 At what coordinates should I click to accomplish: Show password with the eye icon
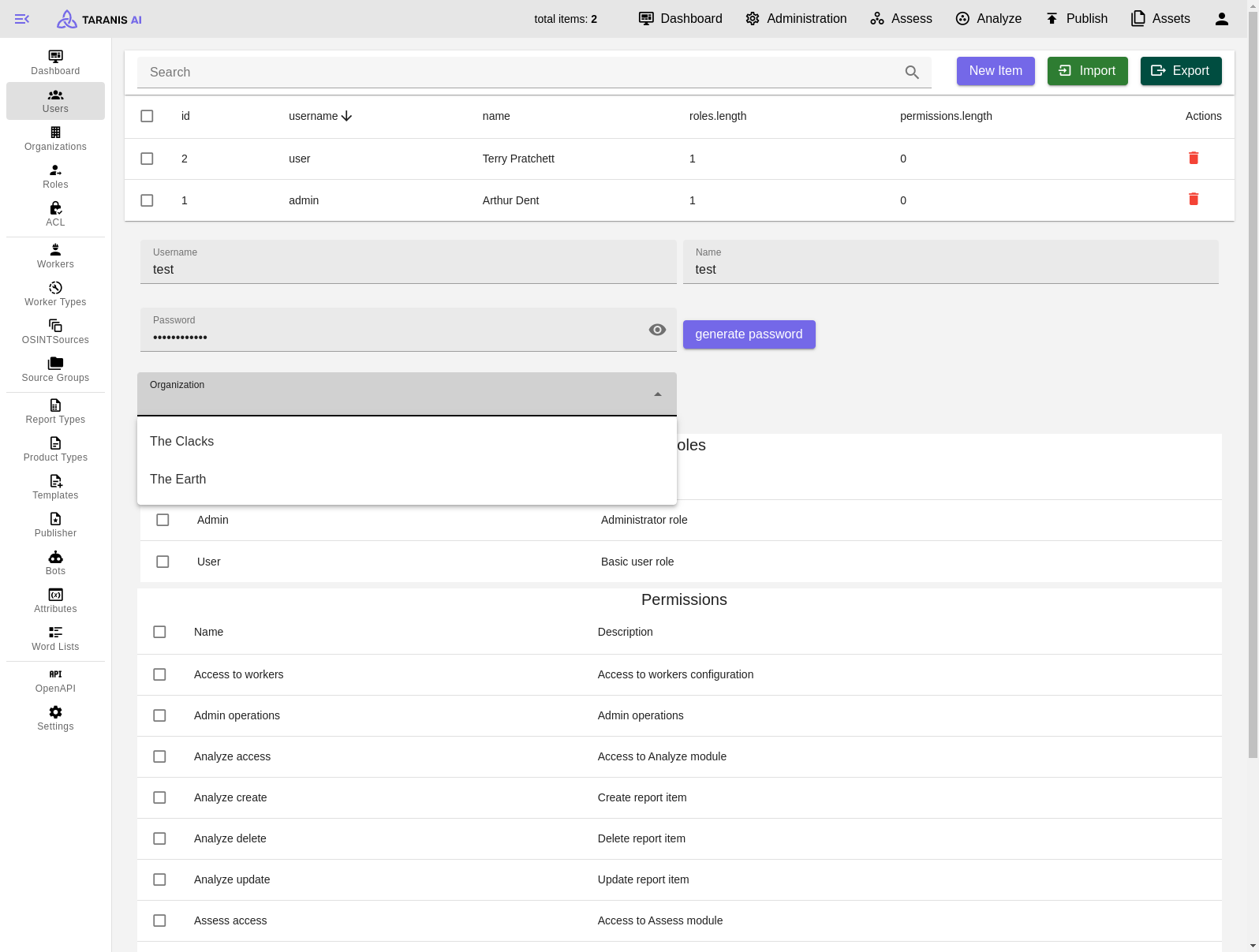click(657, 330)
